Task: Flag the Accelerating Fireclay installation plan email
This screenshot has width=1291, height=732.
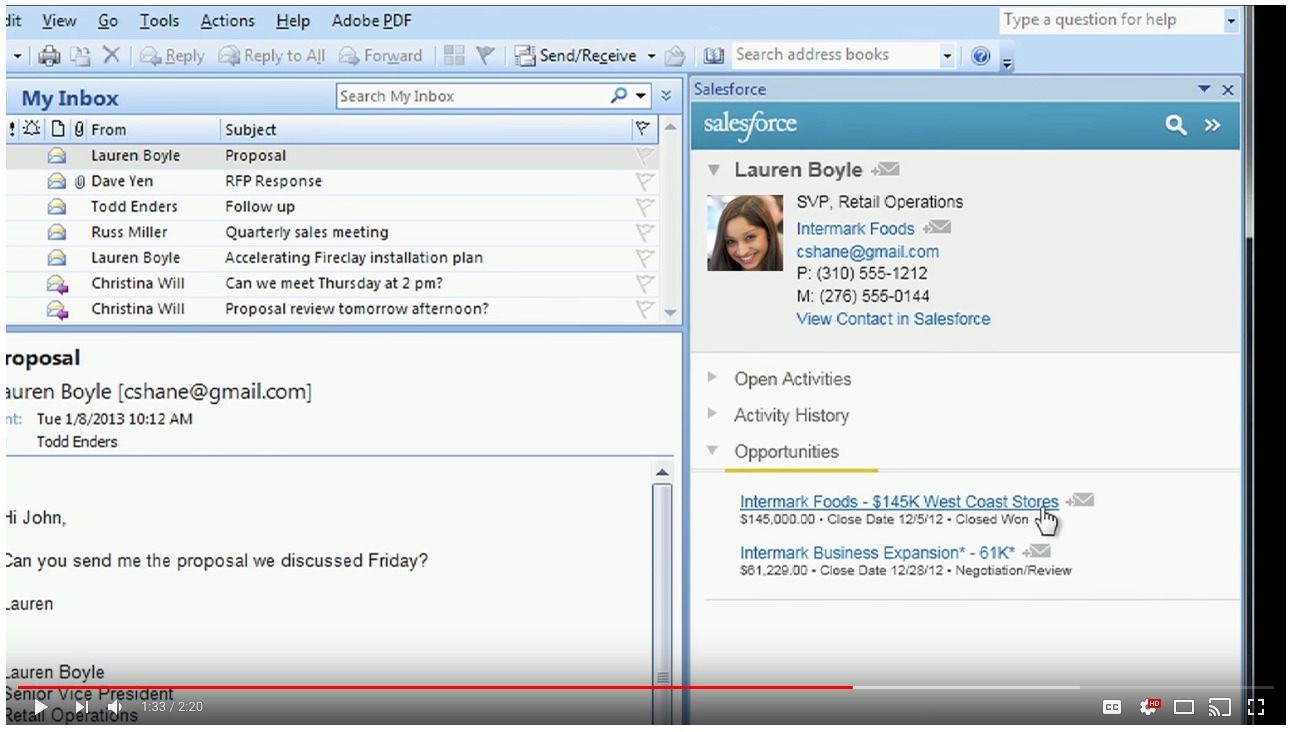Action: (x=646, y=258)
